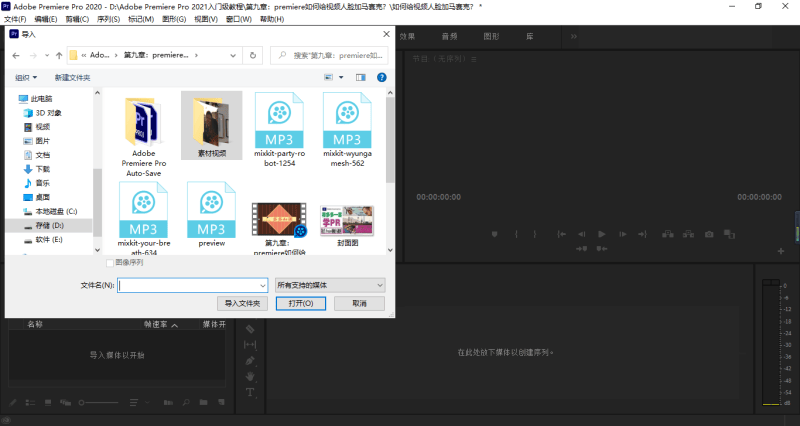Click the thumbnail zoom slider in project panel

pyautogui.click(x=98, y=403)
